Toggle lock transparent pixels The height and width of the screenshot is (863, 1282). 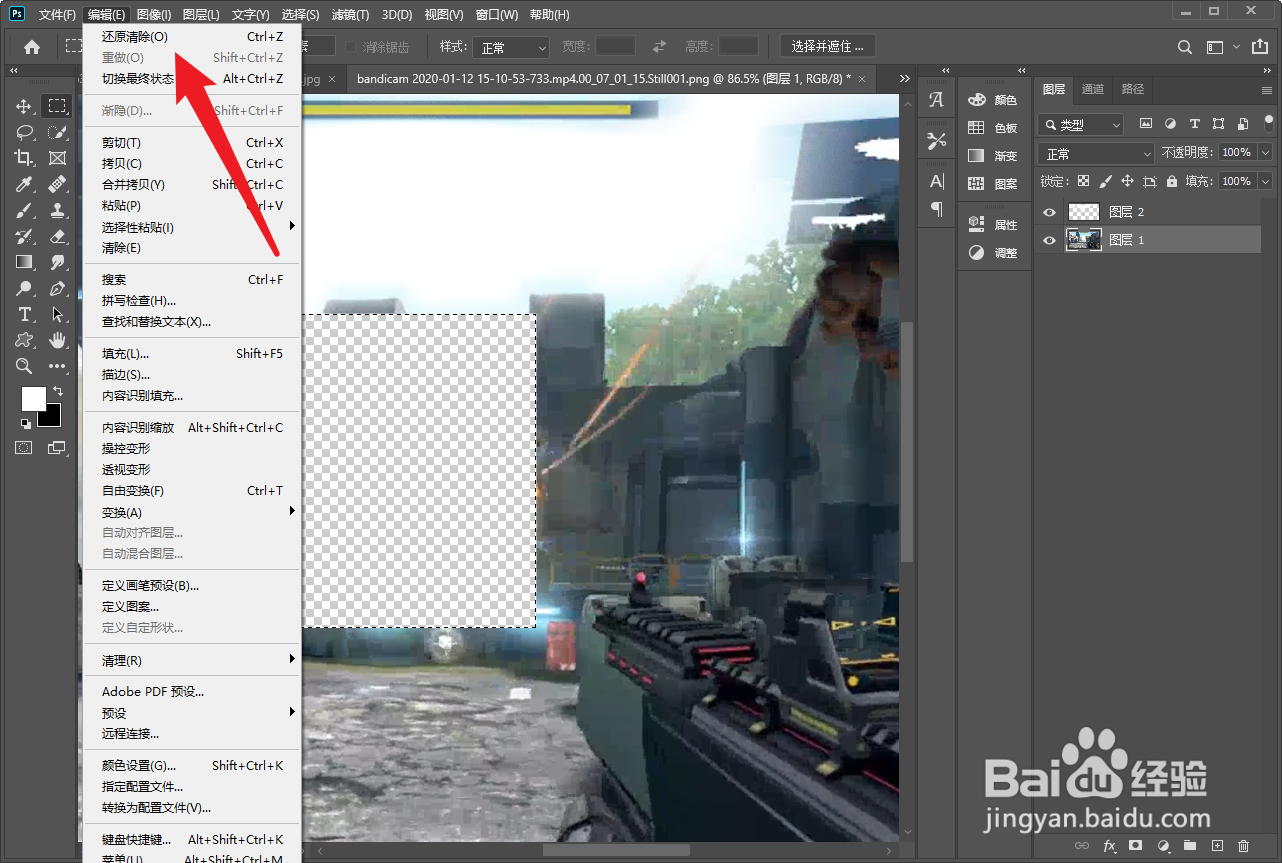(1082, 182)
